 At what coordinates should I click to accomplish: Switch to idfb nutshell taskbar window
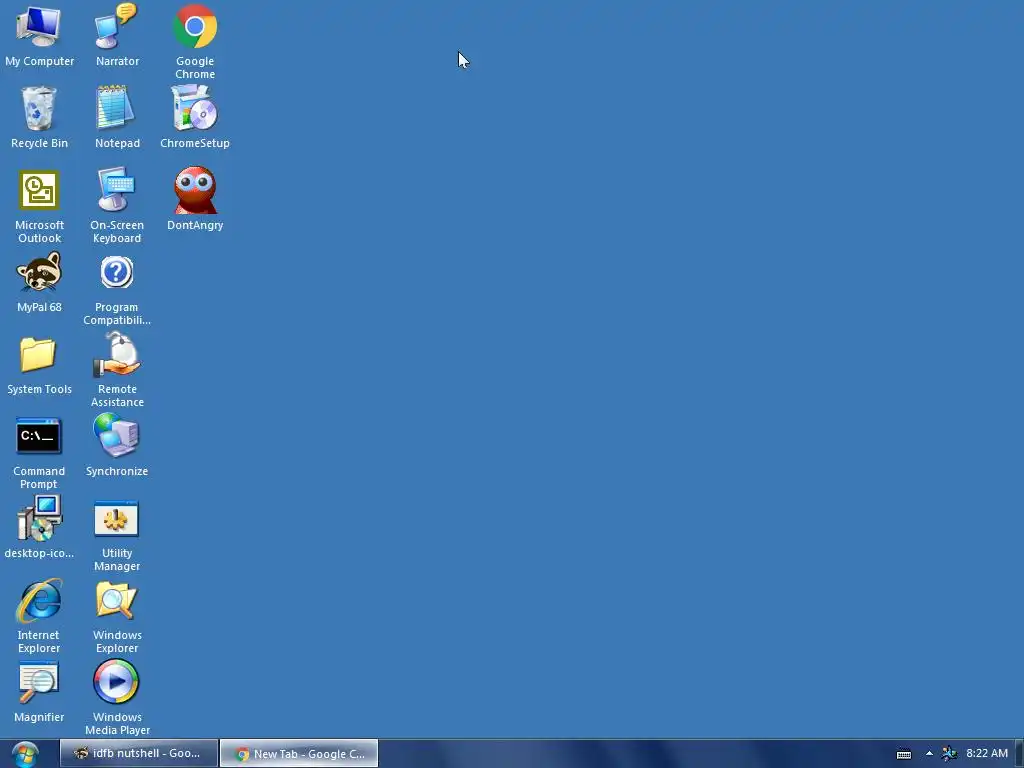pos(138,753)
